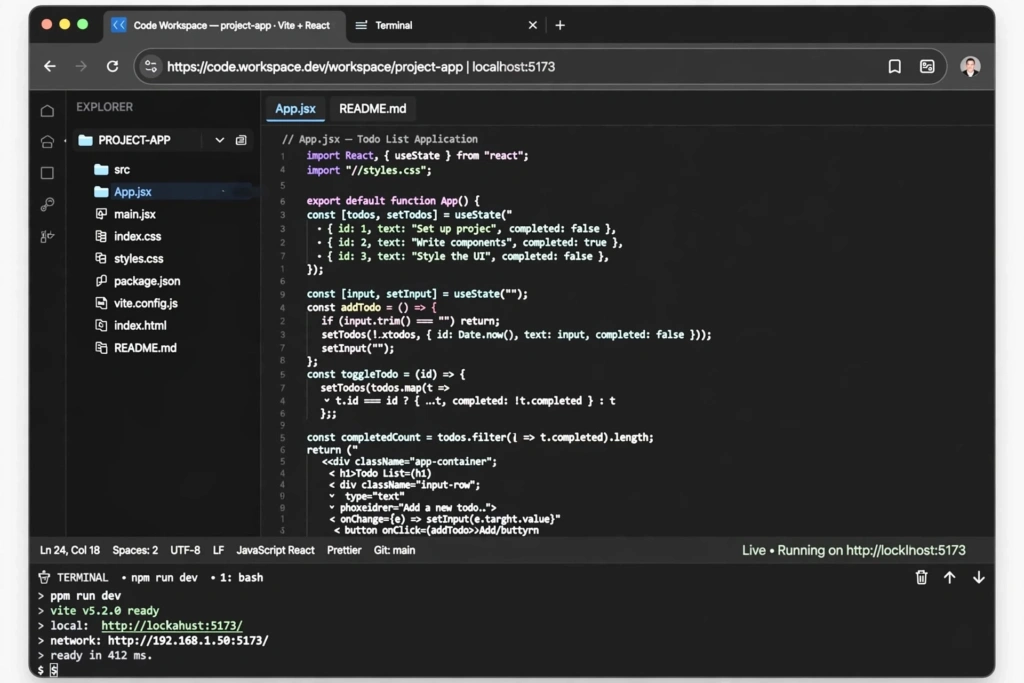Collapse the PROJECT-APP folder chevron
Image resolution: width=1024 pixels, height=683 pixels.
pos(219,140)
